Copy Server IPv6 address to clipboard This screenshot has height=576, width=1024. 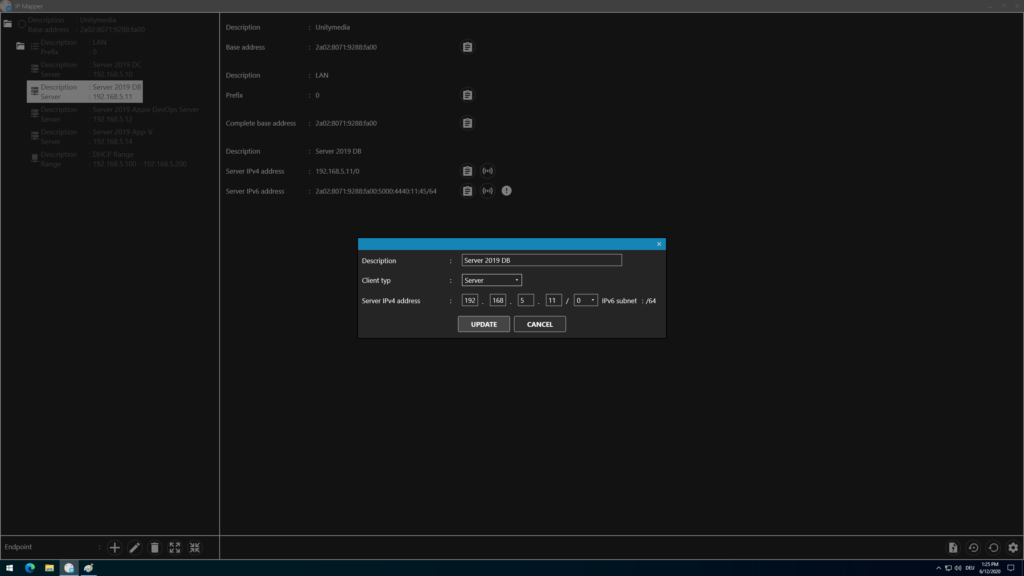(467, 191)
